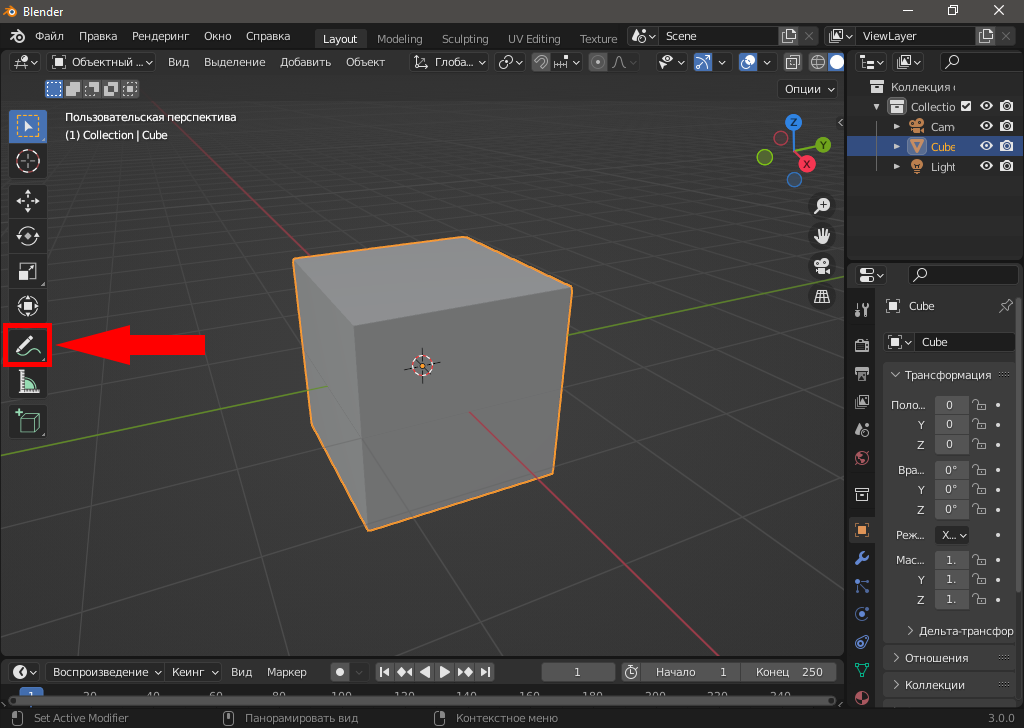Toggle camera view in viewport
Viewport: 1024px width, 728px height.
[x=822, y=266]
